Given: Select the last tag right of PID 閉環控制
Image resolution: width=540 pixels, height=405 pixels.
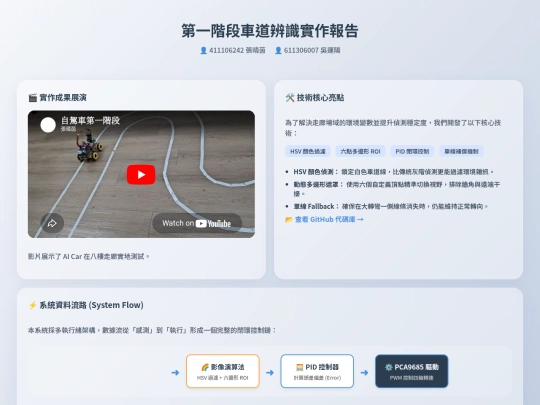Looking at the screenshot, I should [x=461, y=151].
